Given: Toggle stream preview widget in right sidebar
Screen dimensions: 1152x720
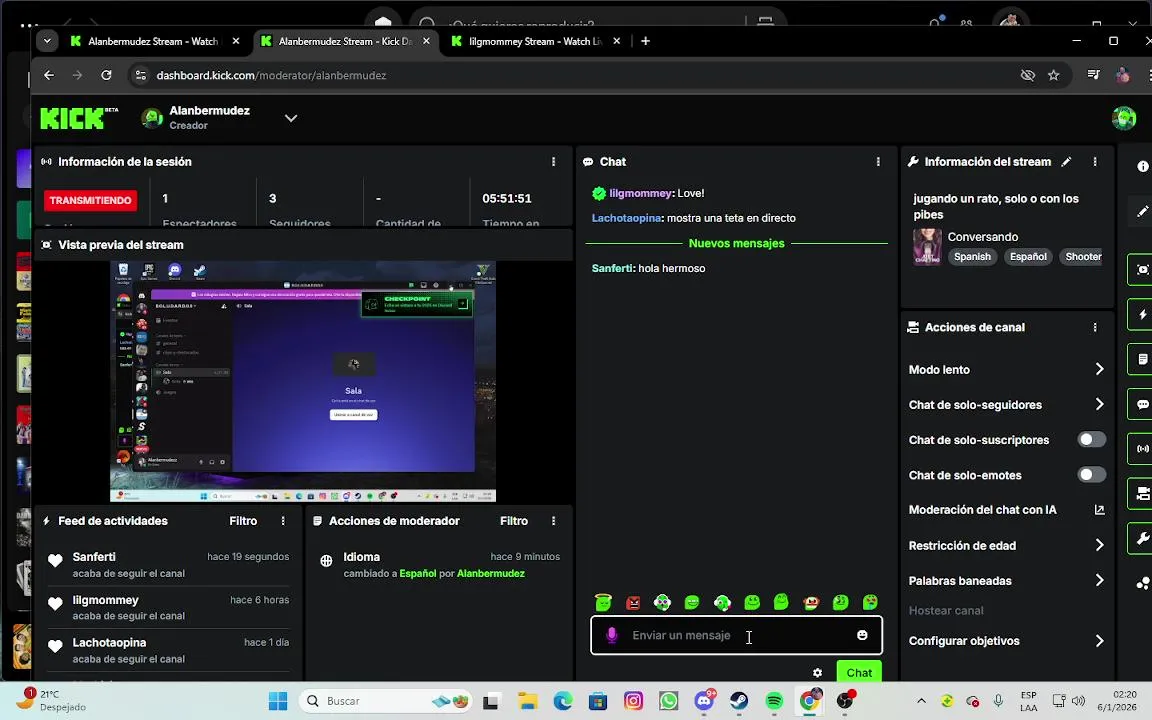Looking at the screenshot, I should [1142, 270].
